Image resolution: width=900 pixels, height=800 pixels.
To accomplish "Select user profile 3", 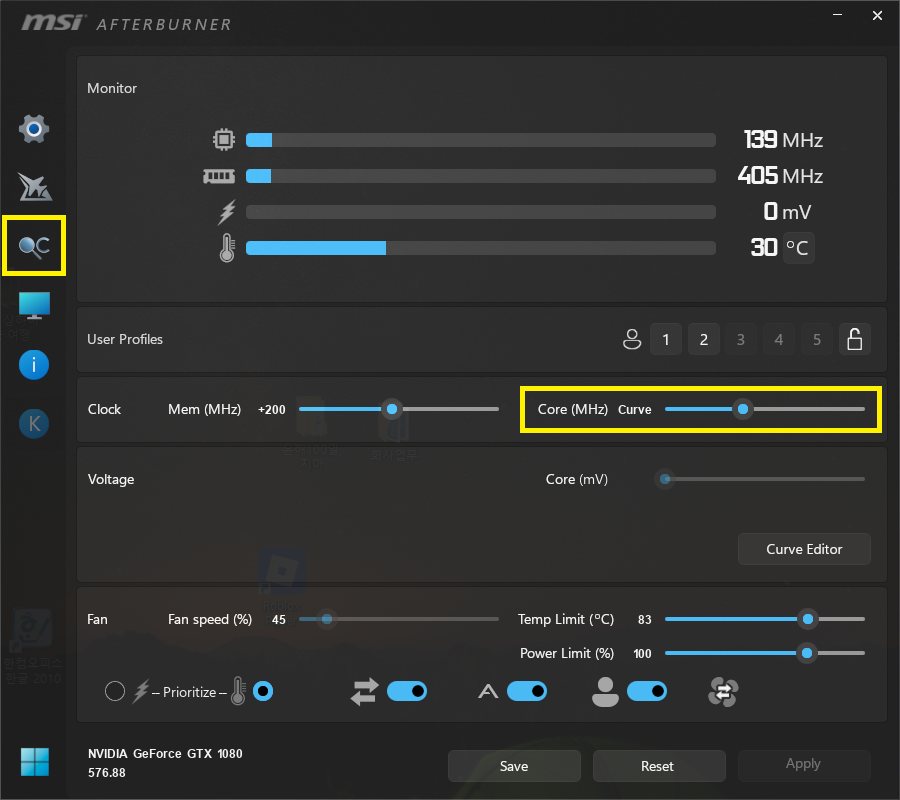I will (741, 339).
